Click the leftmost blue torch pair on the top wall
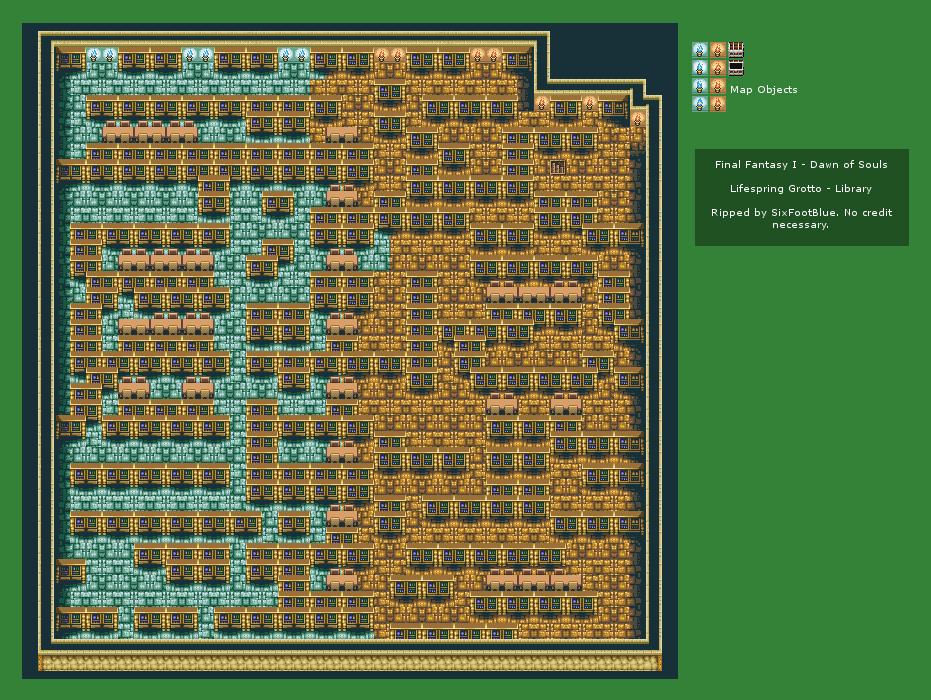Image resolution: width=931 pixels, height=700 pixels. coord(102,55)
